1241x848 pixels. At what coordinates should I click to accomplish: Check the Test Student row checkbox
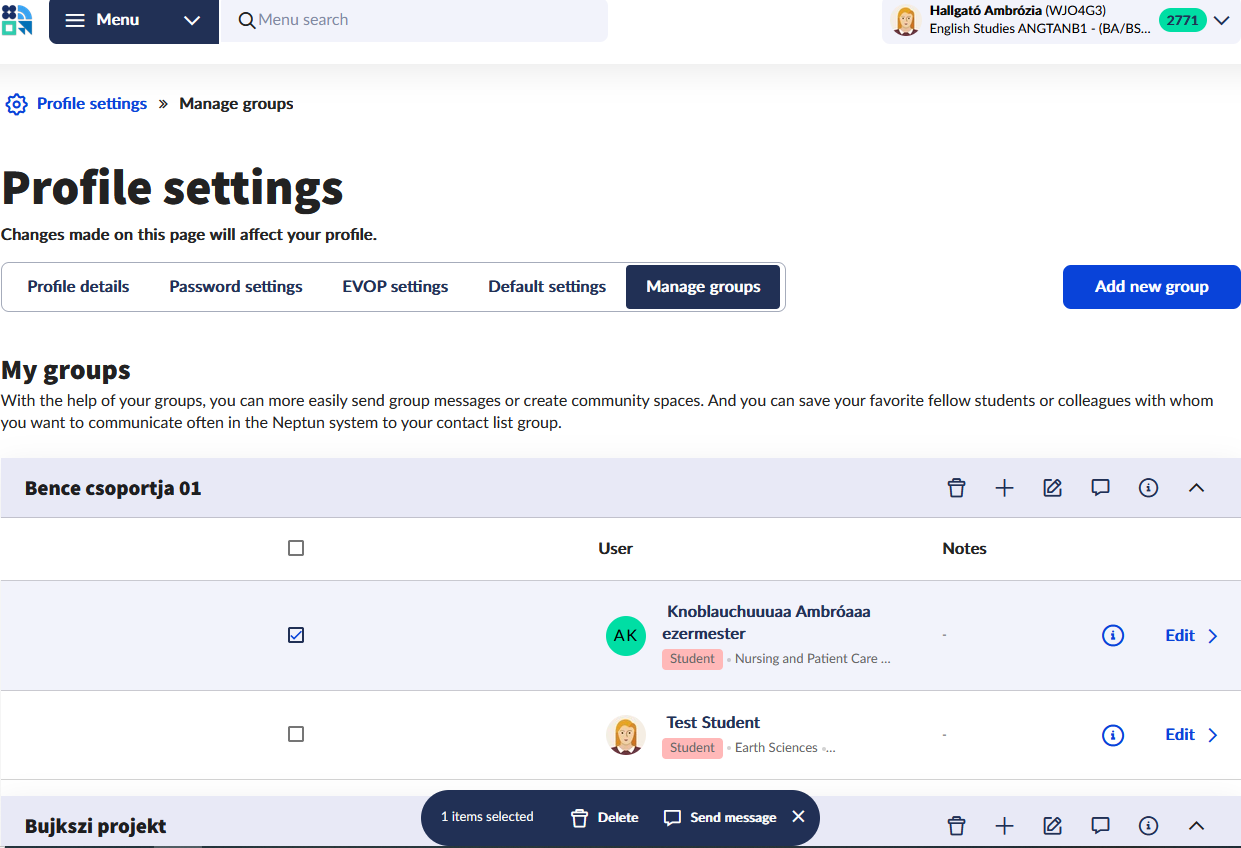click(x=296, y=734)
